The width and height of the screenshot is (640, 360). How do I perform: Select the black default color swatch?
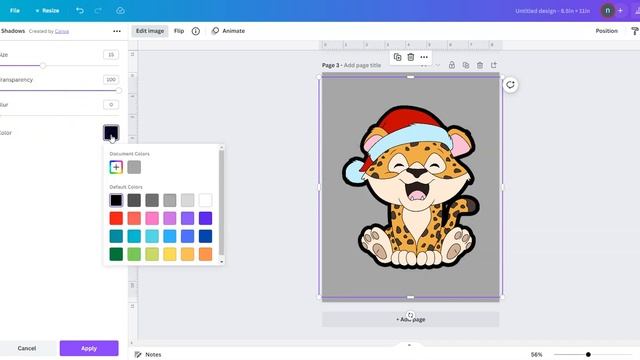[x=116, y=200]
